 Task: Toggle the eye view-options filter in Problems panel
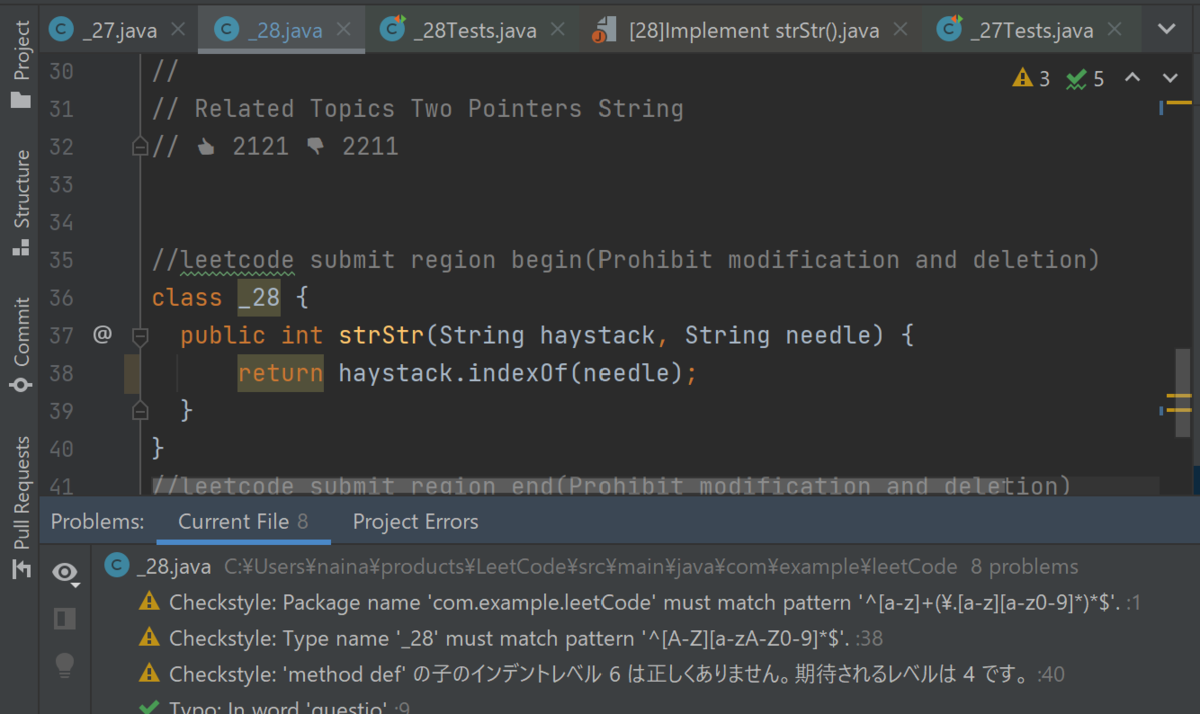click(x=64, y=571)
